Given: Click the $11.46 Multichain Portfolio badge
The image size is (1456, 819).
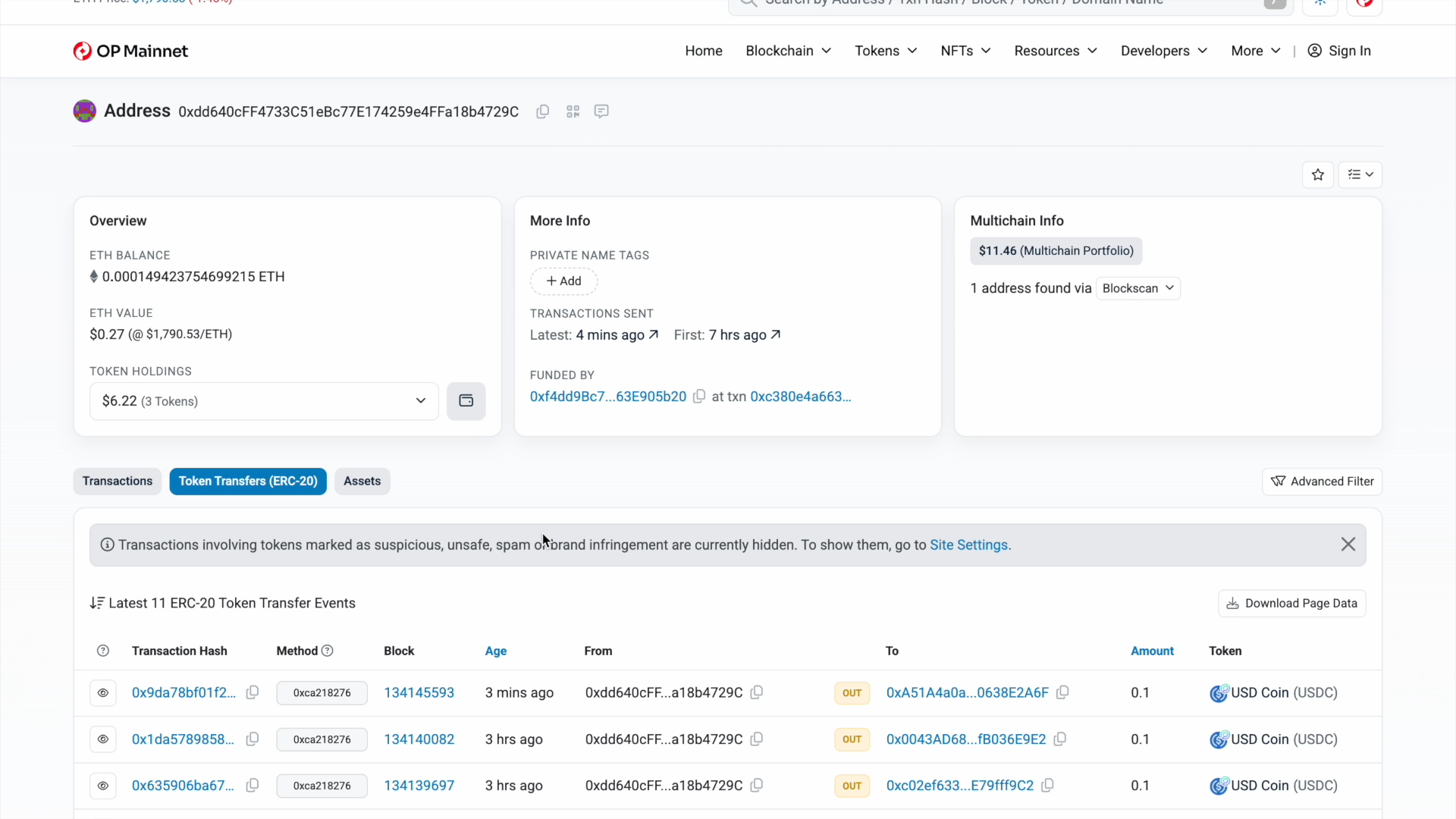Looking at the screenshot, I should click(x=1056, y=251).
